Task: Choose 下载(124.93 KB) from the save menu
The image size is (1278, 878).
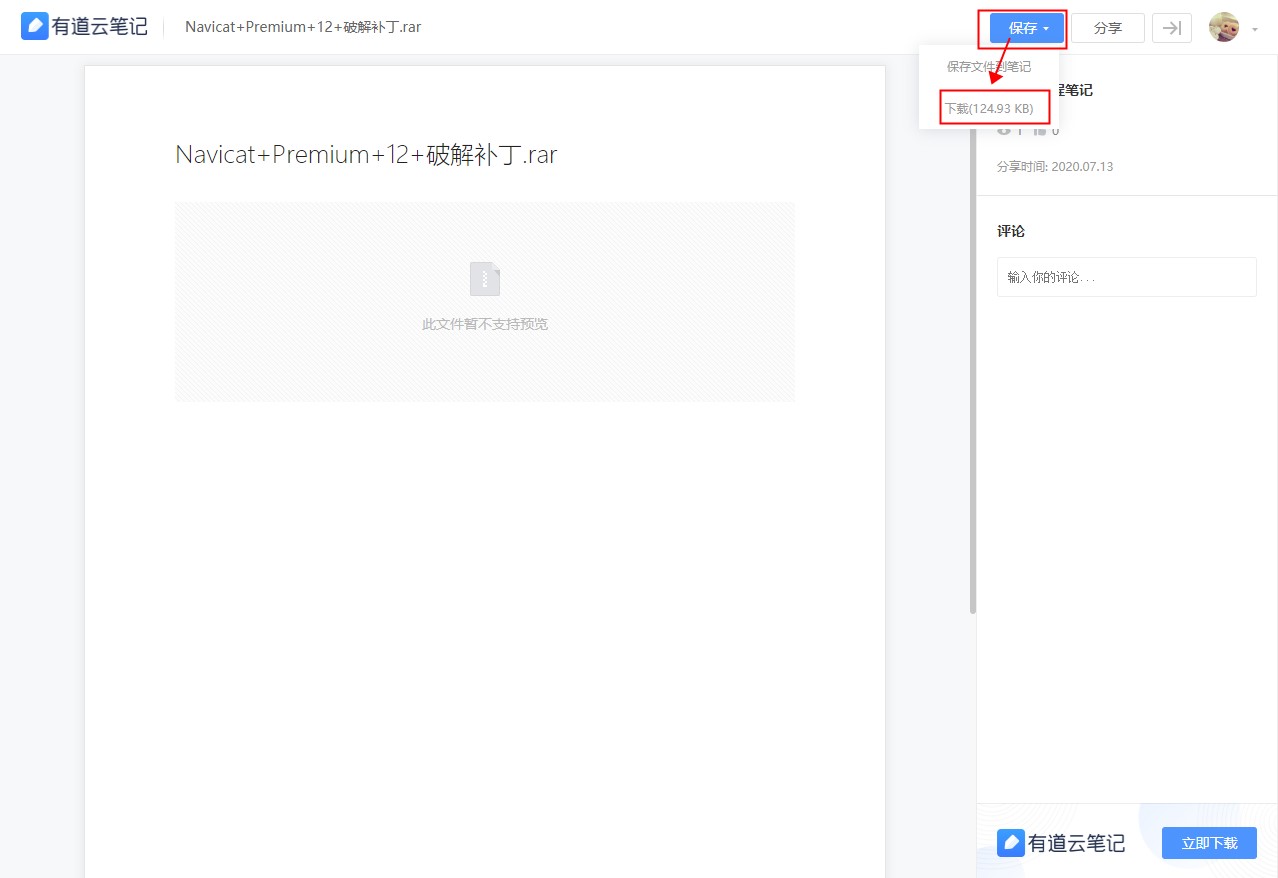Action: tap(989, 108)
